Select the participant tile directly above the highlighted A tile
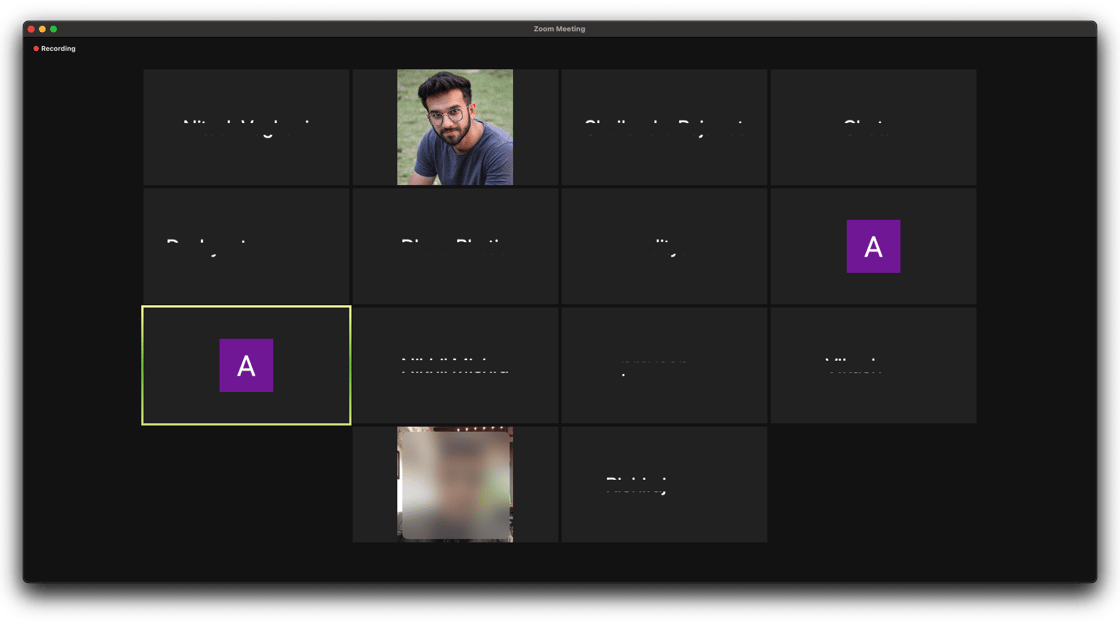The width and height of the screenshot is (1120, 624). 246,246
